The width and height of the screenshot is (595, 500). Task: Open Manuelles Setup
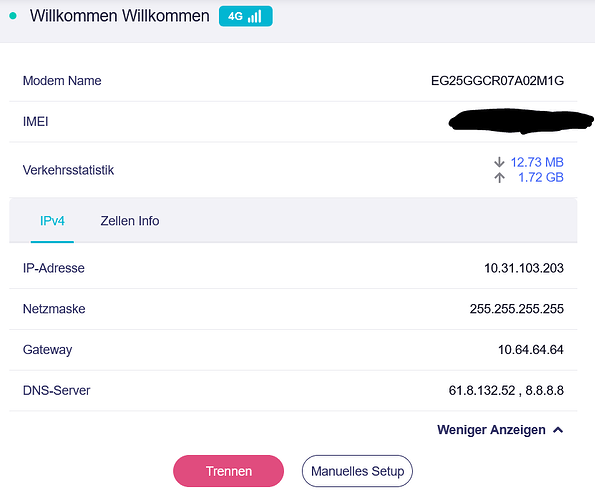click(357, 471)
